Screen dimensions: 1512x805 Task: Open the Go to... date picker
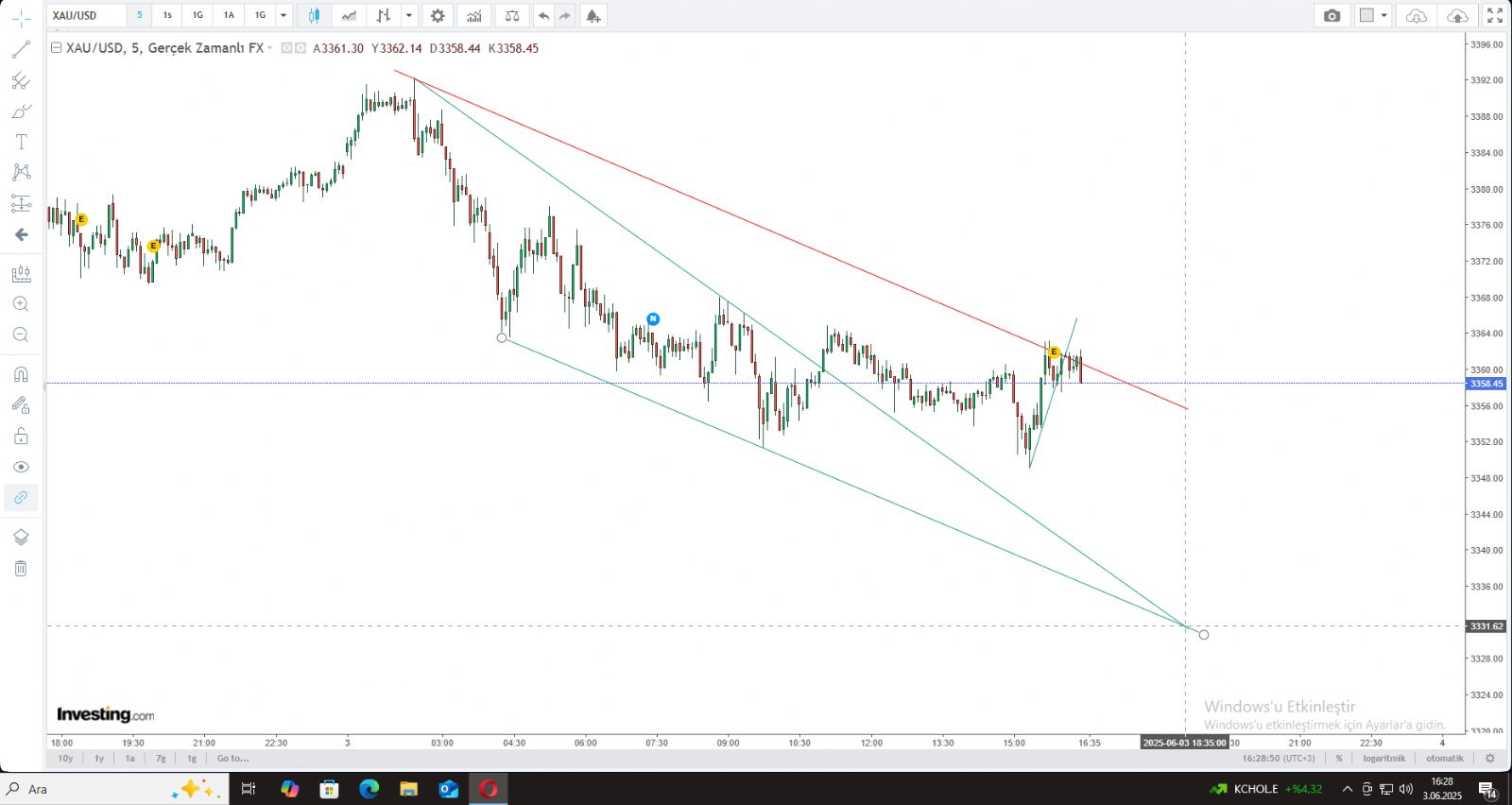tap(233, 758)
